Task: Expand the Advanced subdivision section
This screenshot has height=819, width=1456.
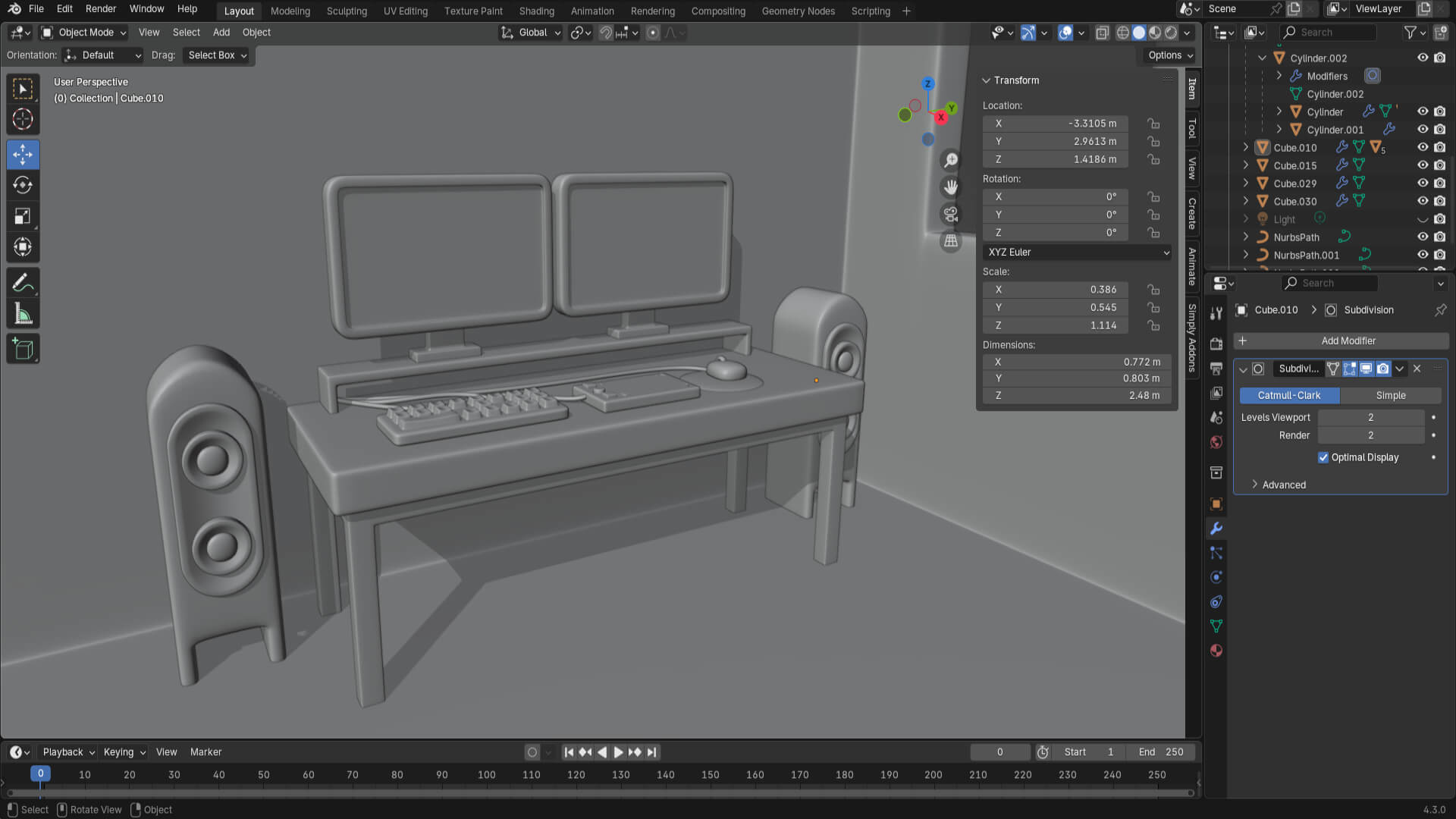Action: [x=1283, y=485]
